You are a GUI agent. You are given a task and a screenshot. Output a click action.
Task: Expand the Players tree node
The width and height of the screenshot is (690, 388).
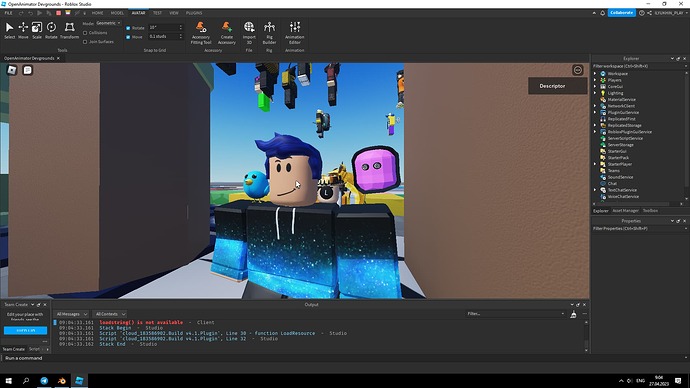[595, 80]
